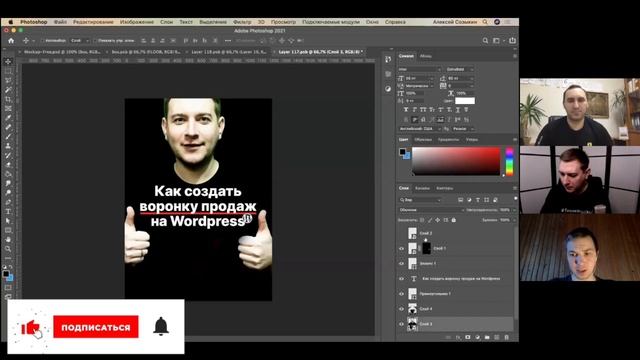Viewport: 640px width, 360px height.
Task: Select the Eraser tool
Action: [8, 165]
